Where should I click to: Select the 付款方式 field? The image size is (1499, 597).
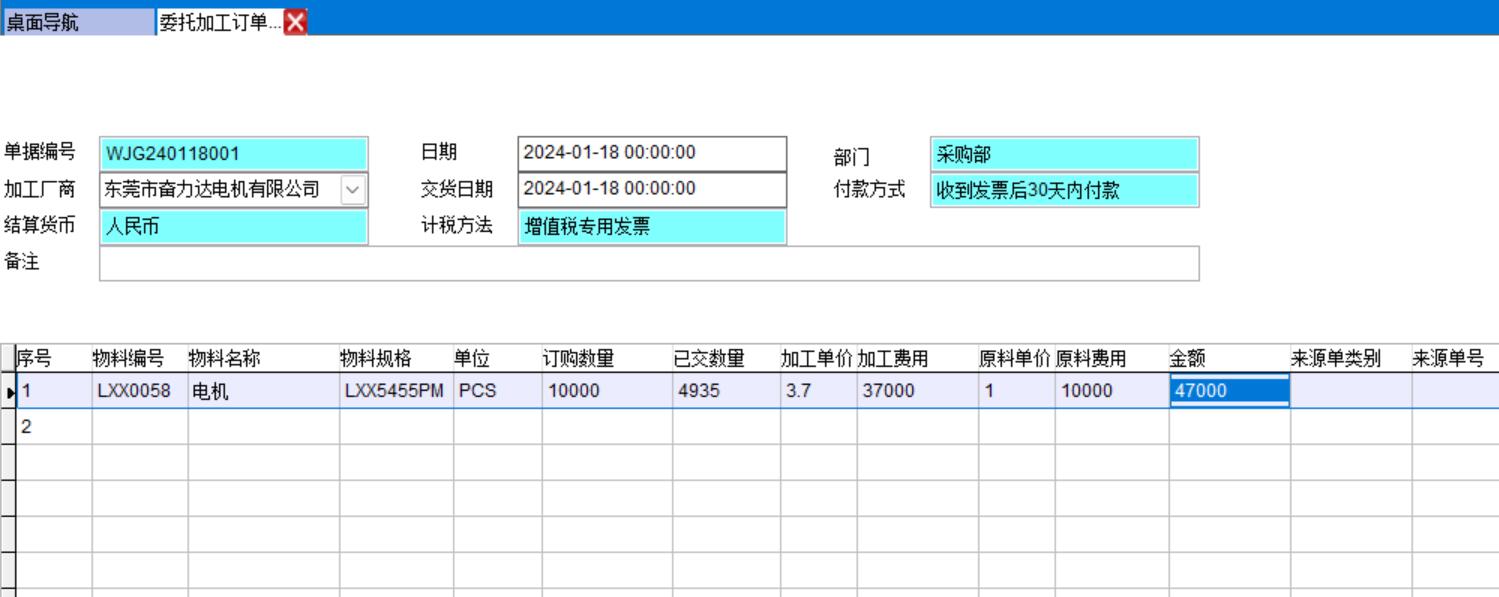pyautogui.click(x=1064, y=190)
